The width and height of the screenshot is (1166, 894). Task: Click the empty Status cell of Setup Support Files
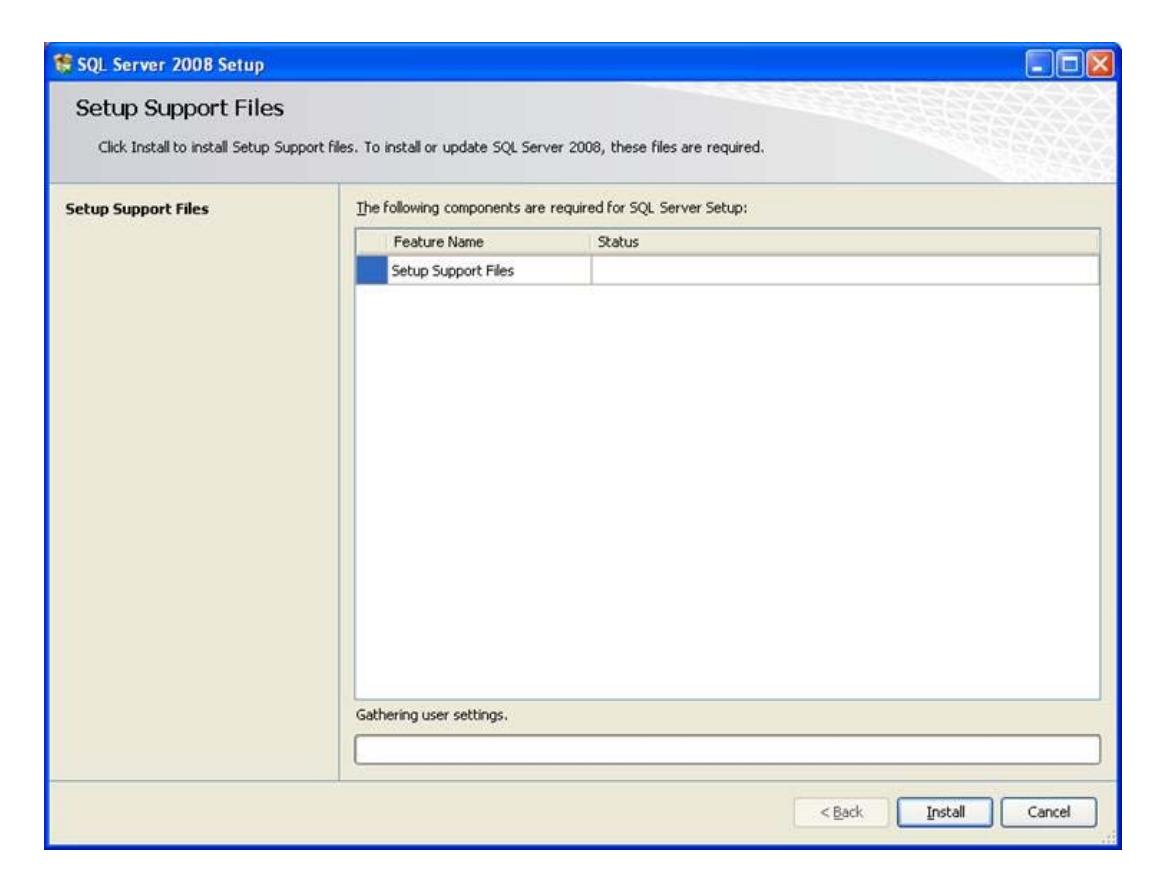(845, 271)
